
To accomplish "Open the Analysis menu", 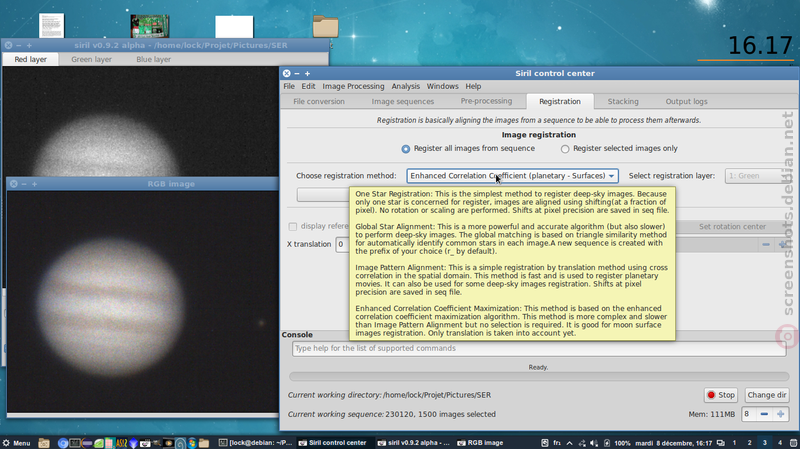I will 406,86.
